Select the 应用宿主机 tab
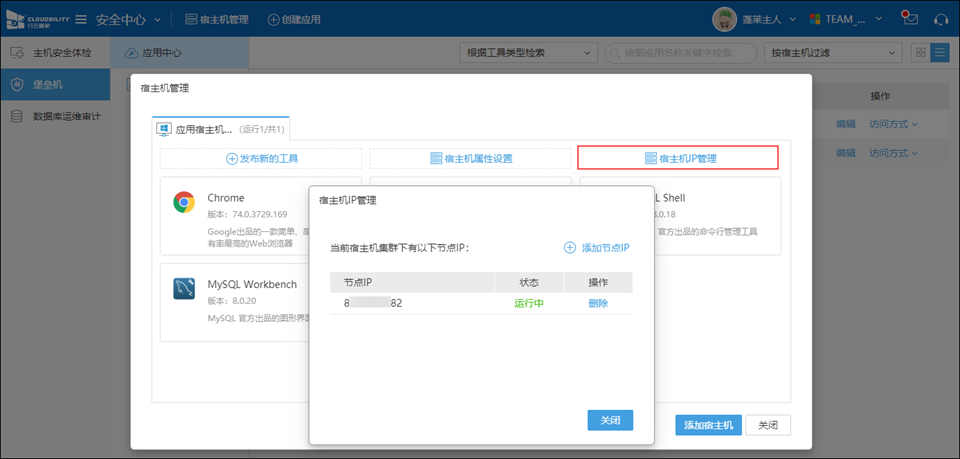This screenshot has width=960, height=459. [x=220, y=129]
